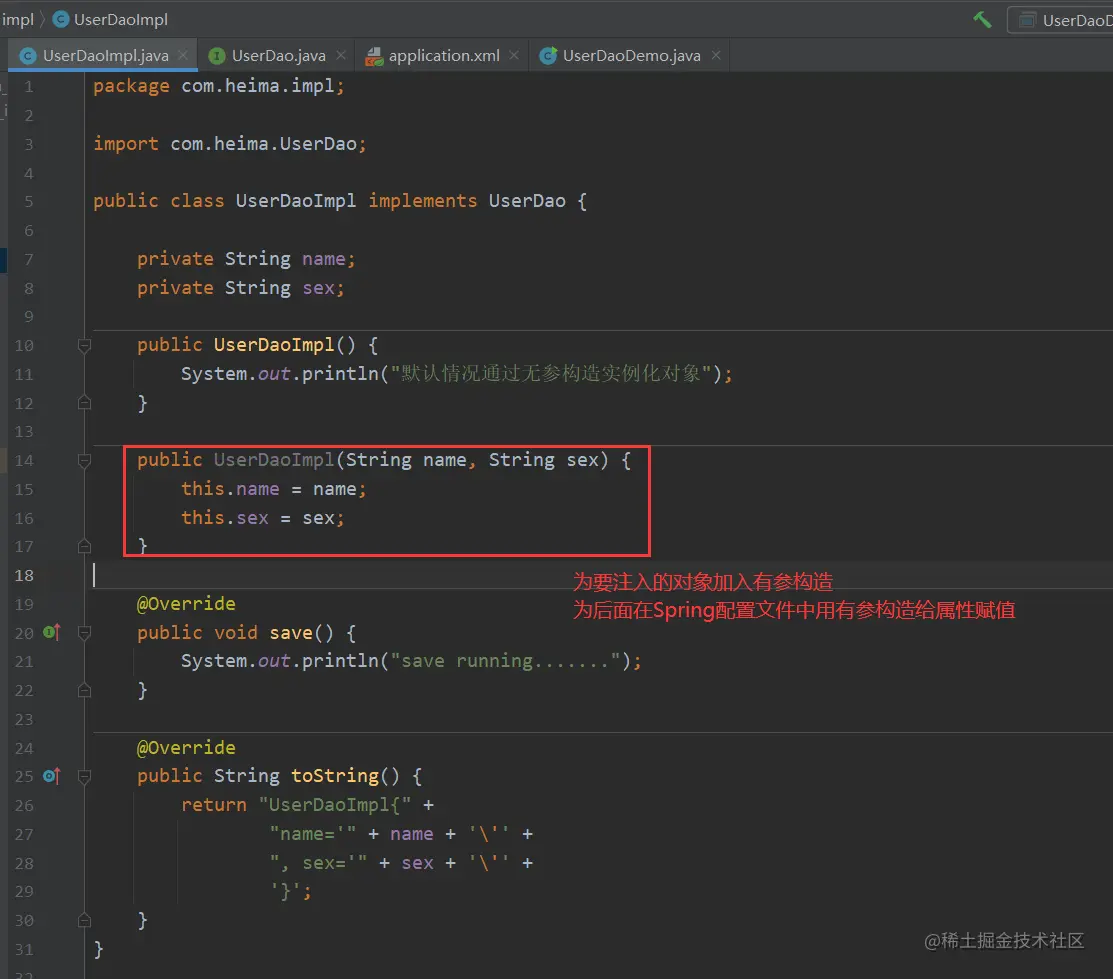Click the UserDaoImpl breadcrumb class icon
This screenshot has height=979, width=1113.
(61, 19)
